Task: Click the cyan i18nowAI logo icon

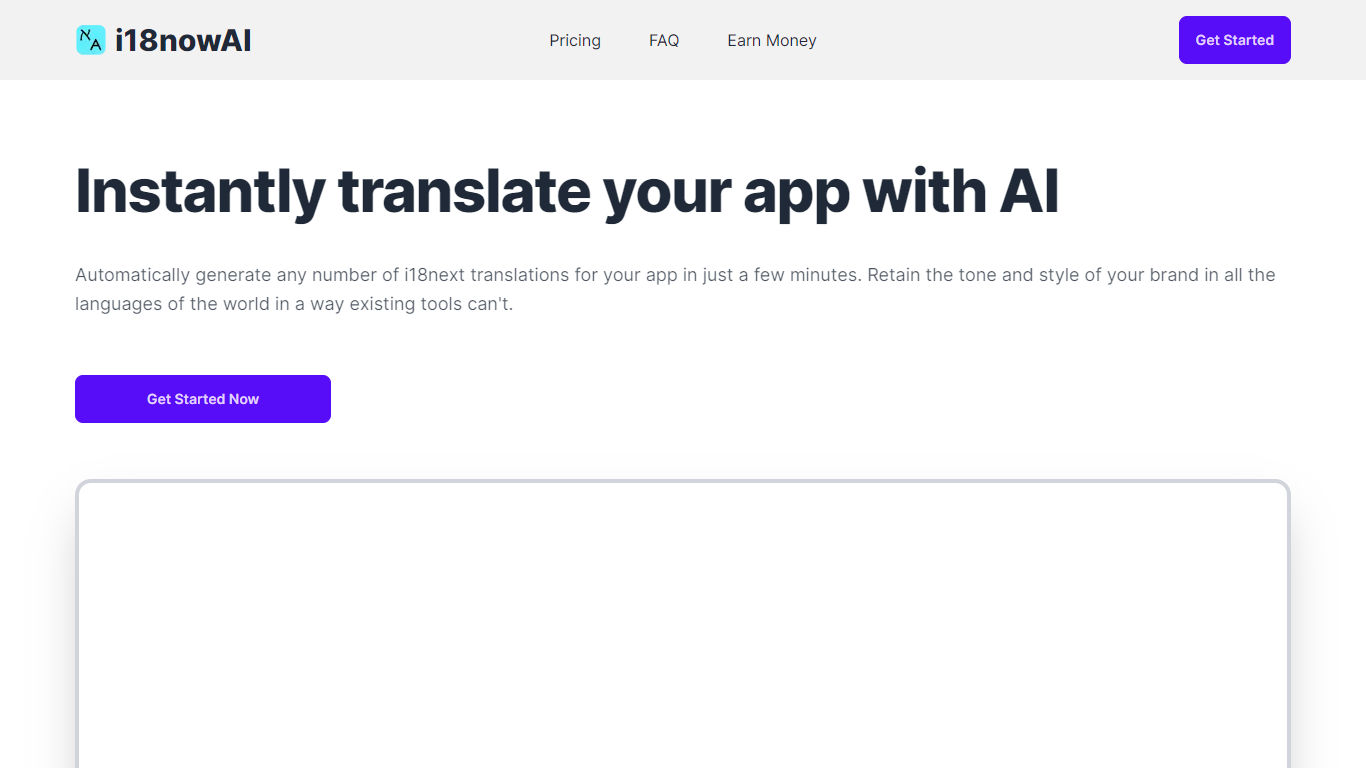Action: tap(91, 40)
